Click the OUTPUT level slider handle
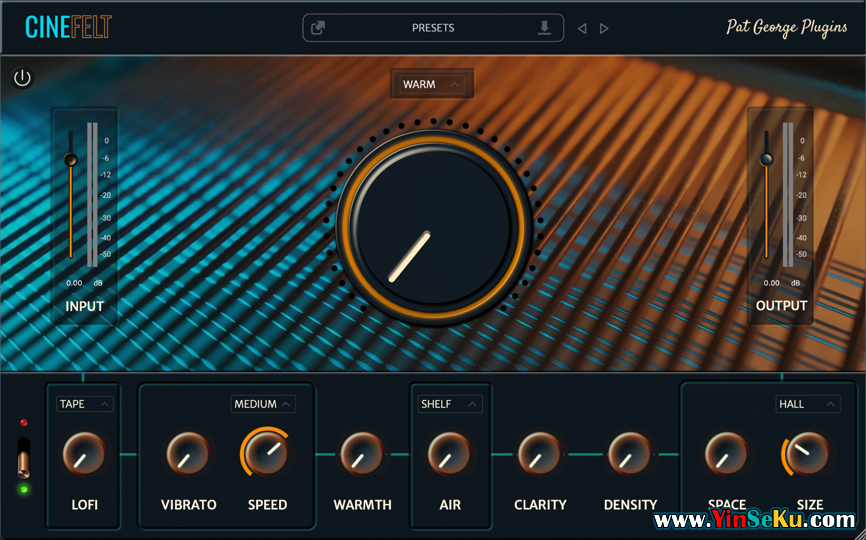This screenshot has width=866, height=540. pos(766,159)
